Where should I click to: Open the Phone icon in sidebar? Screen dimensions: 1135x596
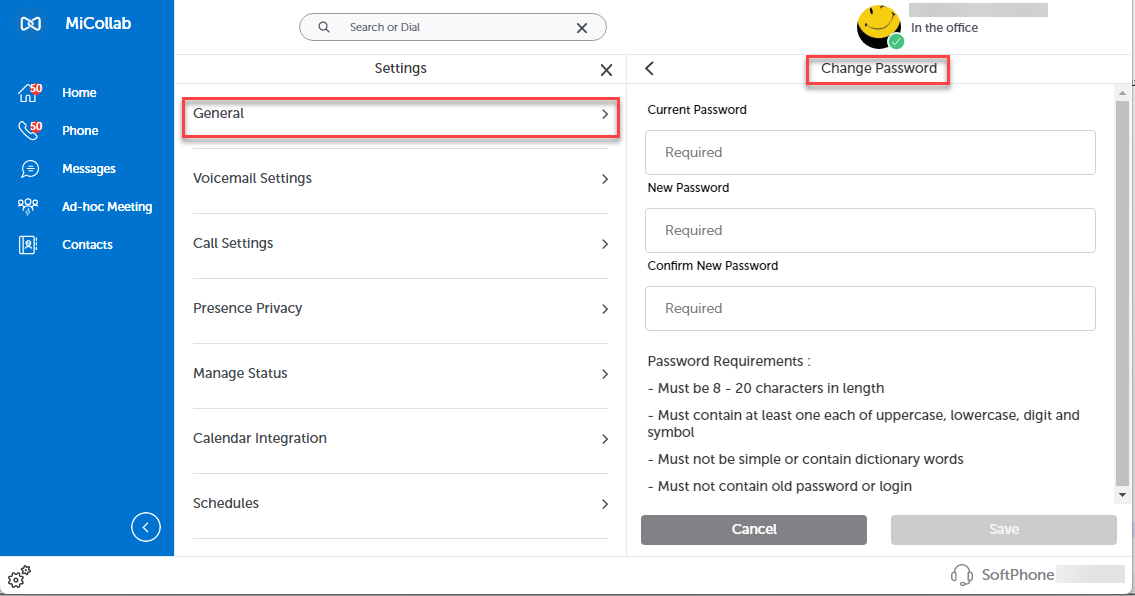[30, 130]
